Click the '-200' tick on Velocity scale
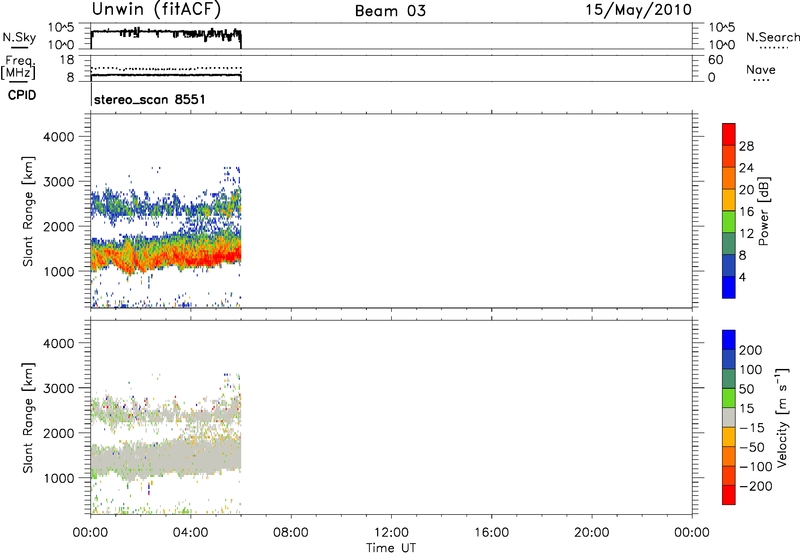The height and width of the screenshot is (554, 800). tap(755, 486)
